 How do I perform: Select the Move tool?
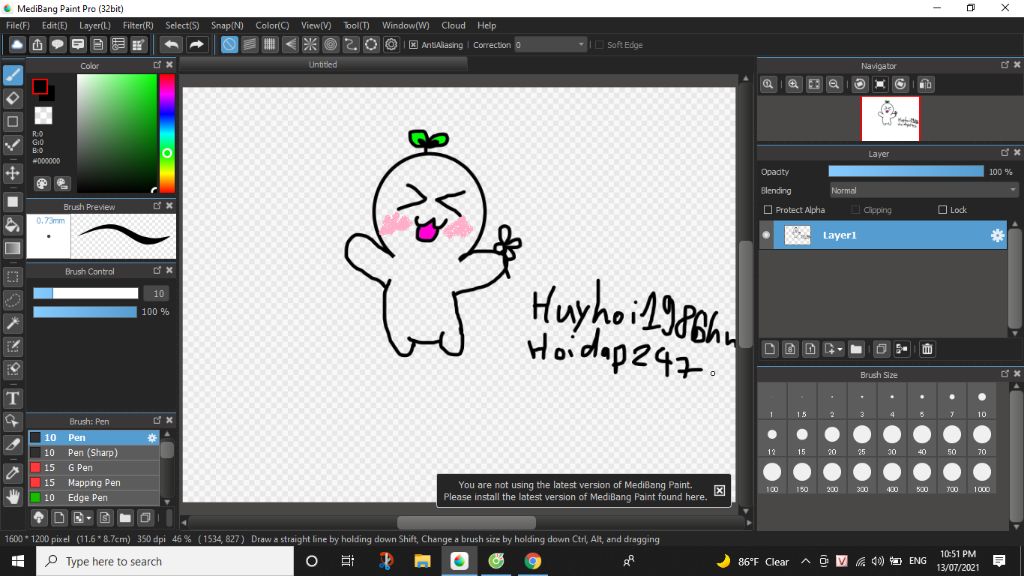pyautogui.click(x=12, y=173)
